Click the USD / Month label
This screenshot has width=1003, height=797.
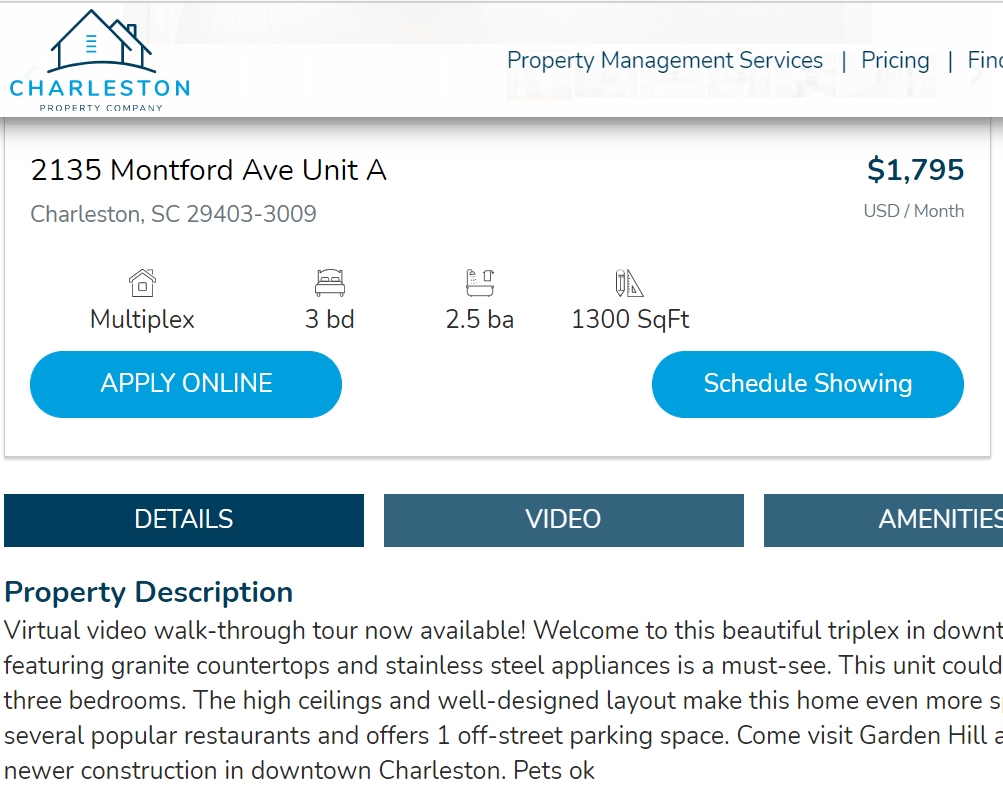point(913,211)
